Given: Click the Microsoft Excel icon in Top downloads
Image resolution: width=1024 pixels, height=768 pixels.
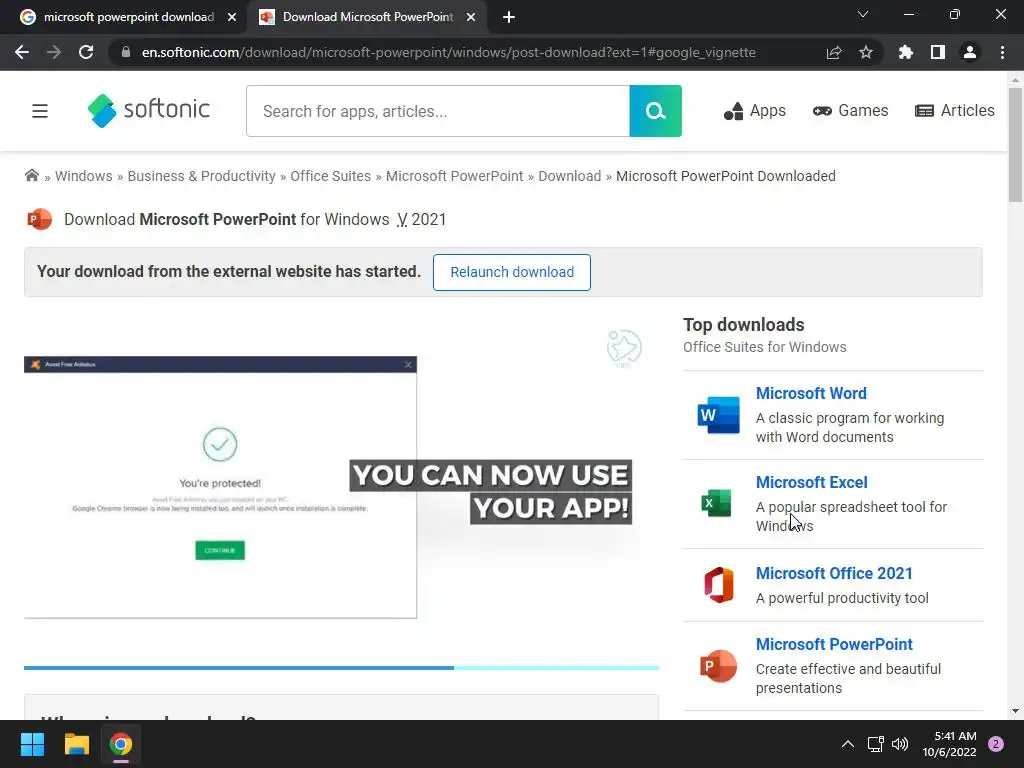Looking at the screenshot, I should (x=716, y=504).
